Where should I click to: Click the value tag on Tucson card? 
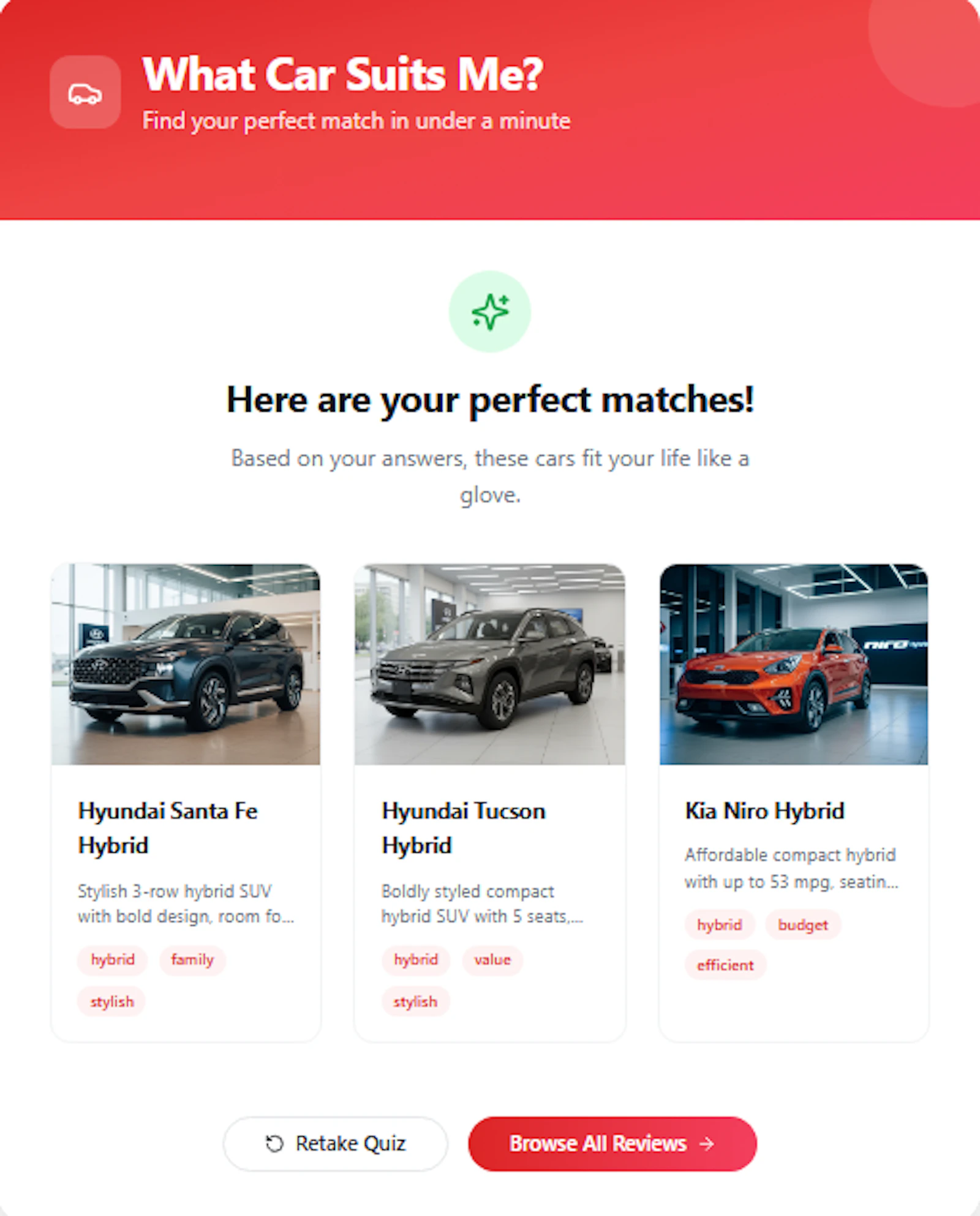coord(492,959)
